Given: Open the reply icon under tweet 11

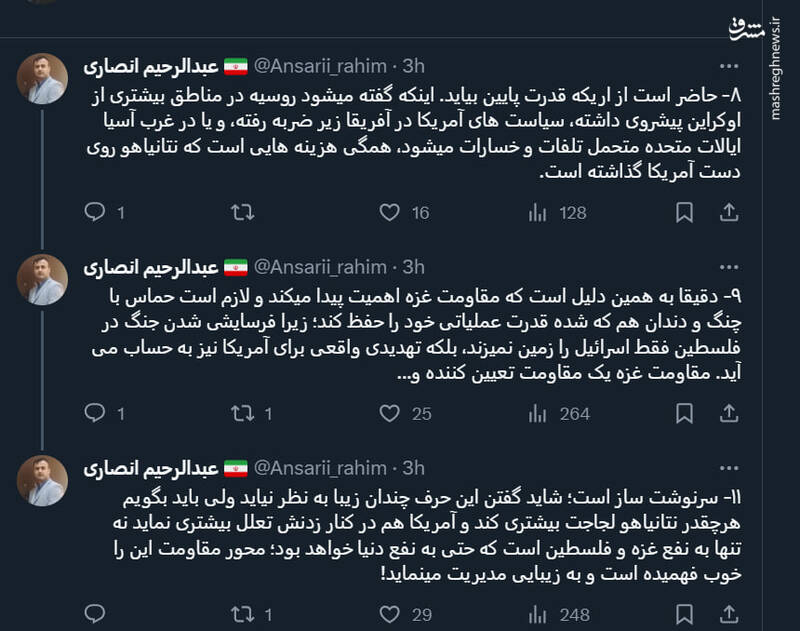Looking at the screenshot, I should [x=95, y=608].
